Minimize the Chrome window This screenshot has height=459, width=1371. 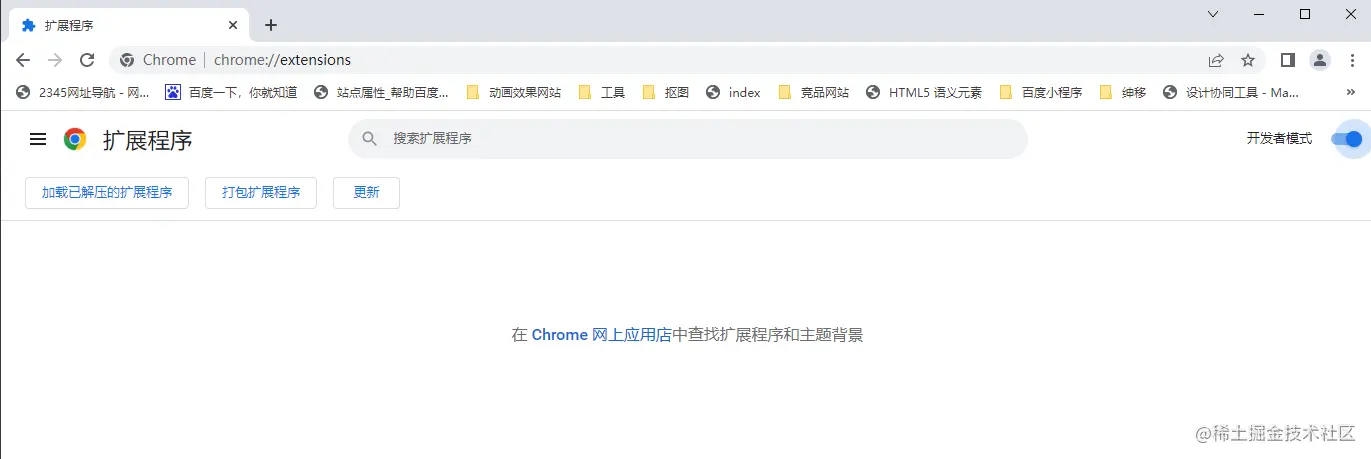pos(1259,14)
